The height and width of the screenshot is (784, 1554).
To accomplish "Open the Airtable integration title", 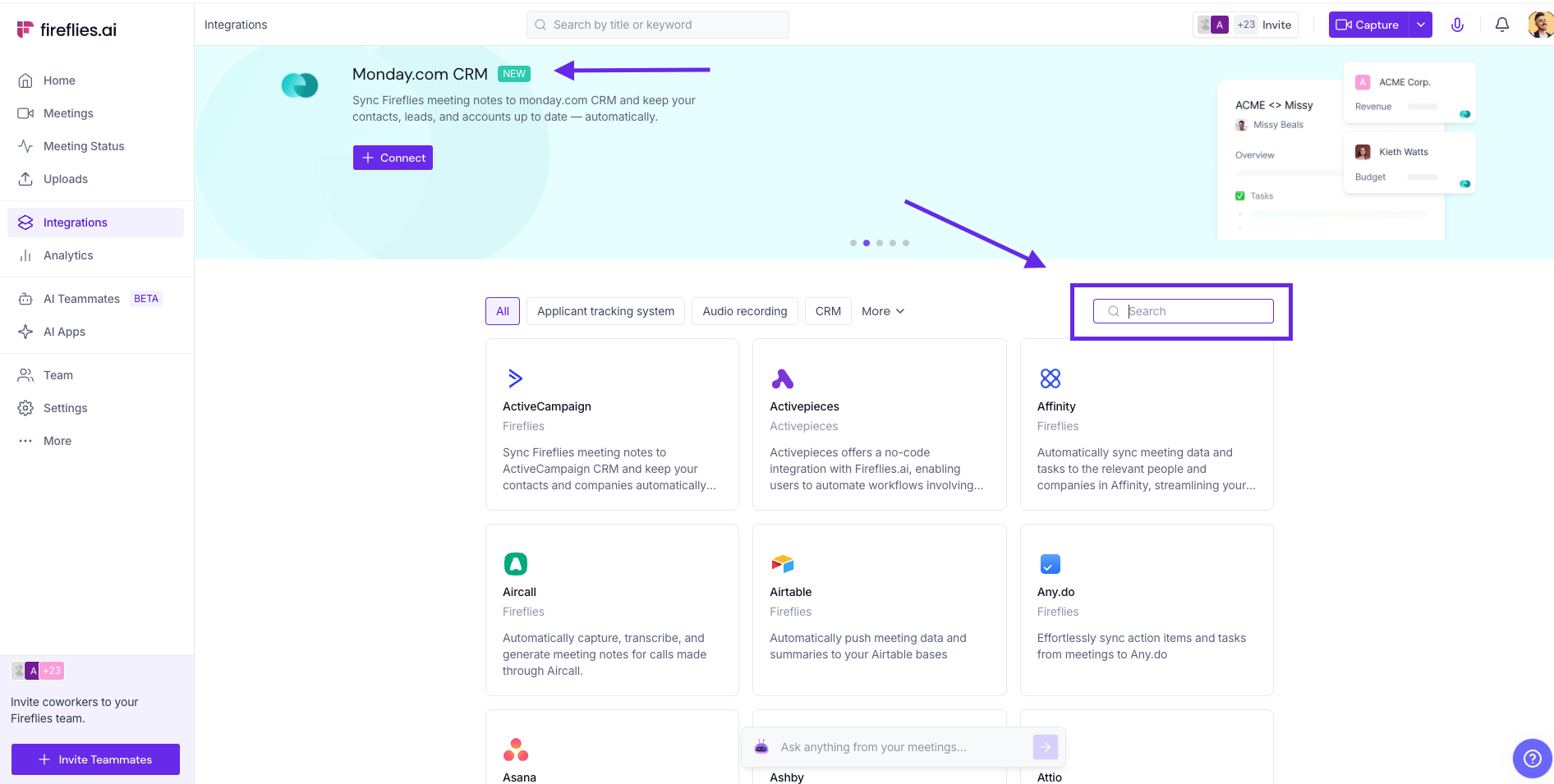I will 790,592.
